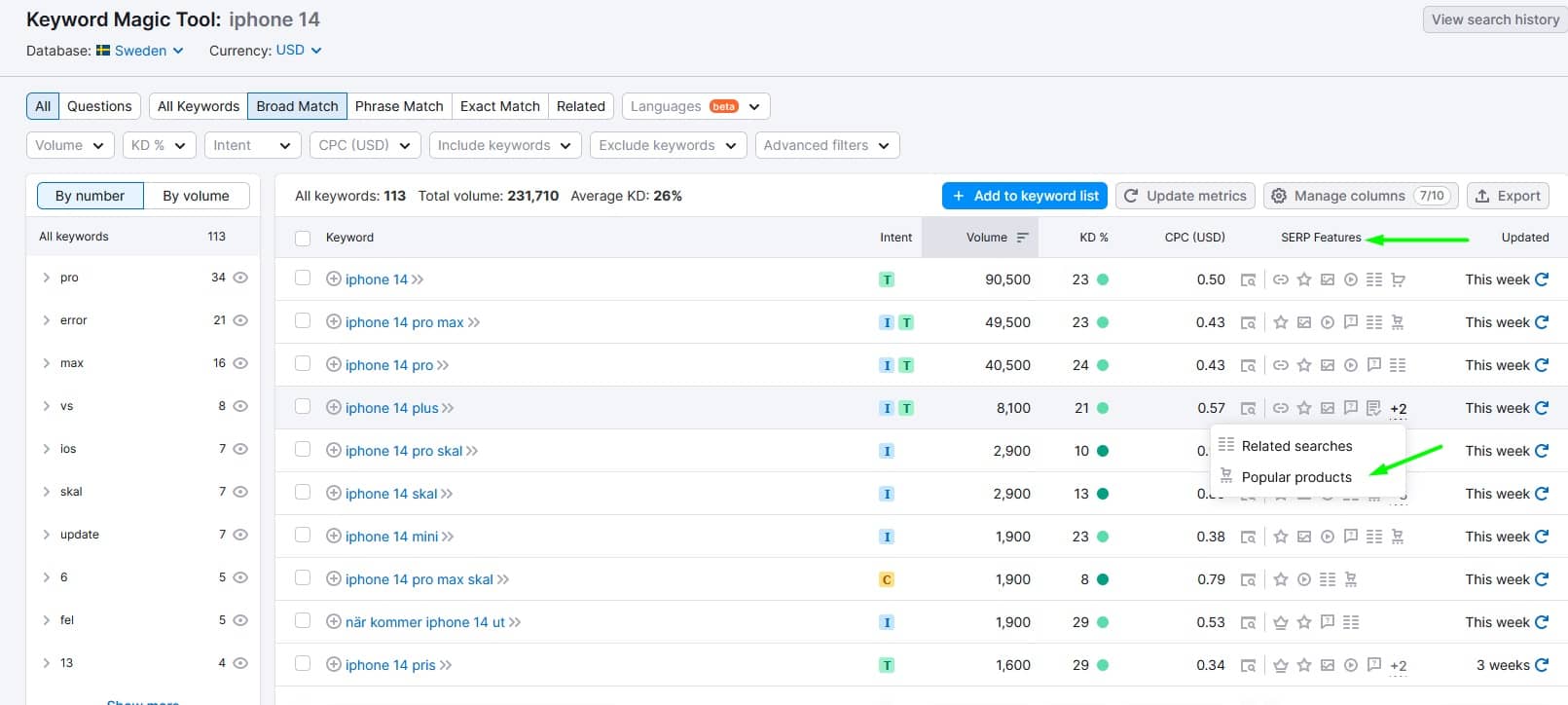The height and width of the screenshot is (705, 1568).
Task: Refresh metrics for iphone 14 pris row
Action: pyautogui.click(x=1542, y=665)
